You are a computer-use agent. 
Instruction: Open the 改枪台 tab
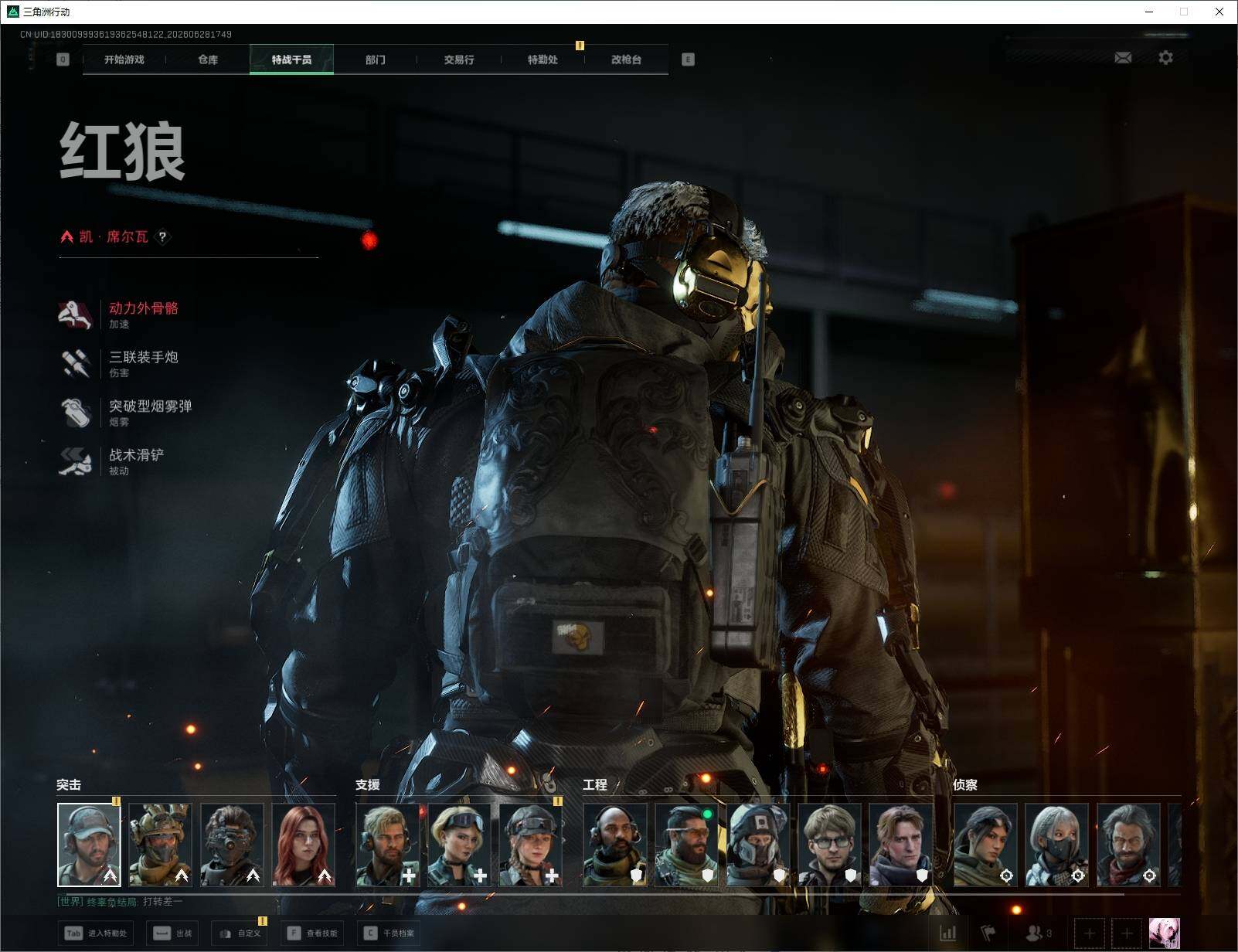tap(626, 59)
